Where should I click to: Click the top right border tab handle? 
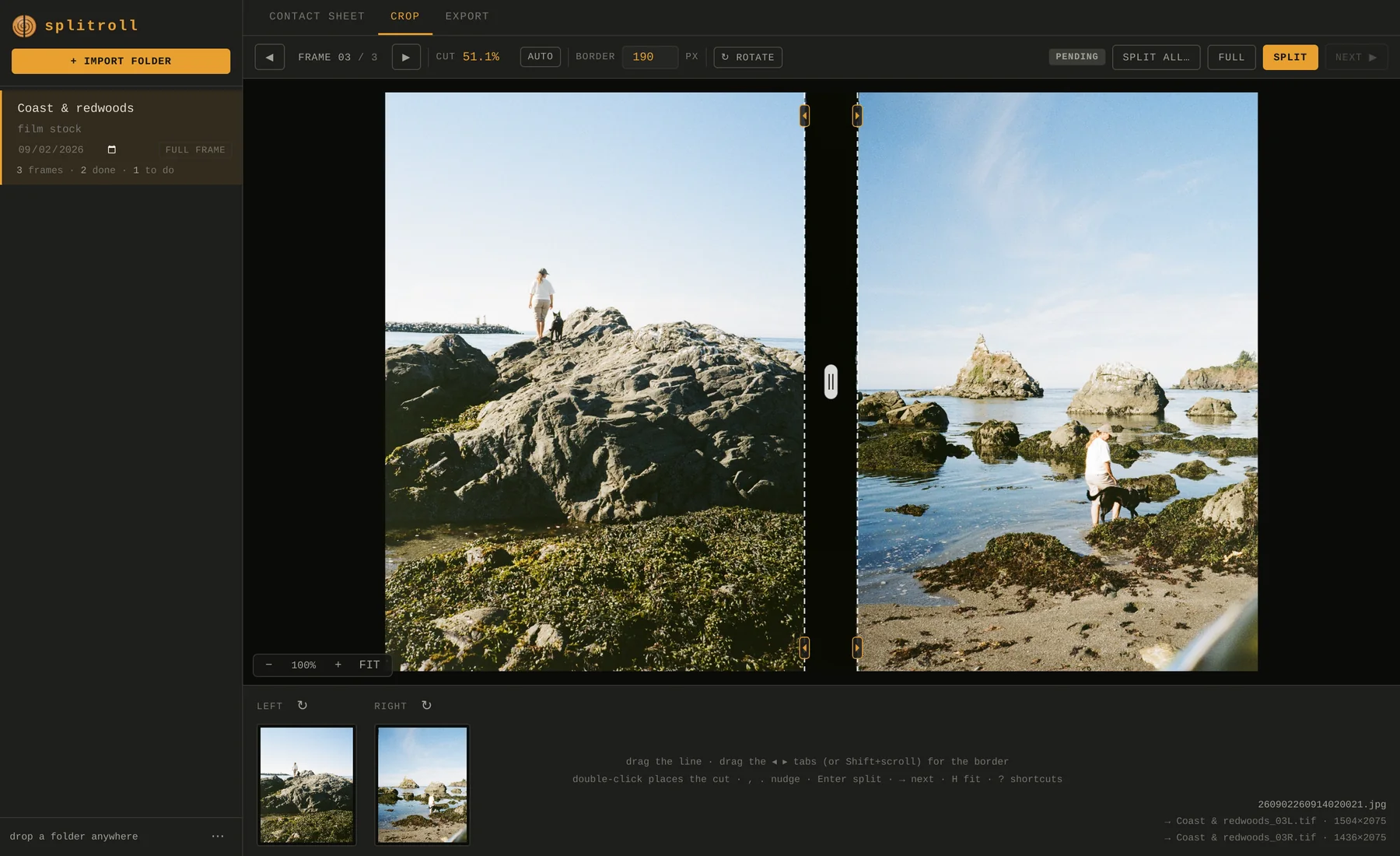click(x=857, y=116)
